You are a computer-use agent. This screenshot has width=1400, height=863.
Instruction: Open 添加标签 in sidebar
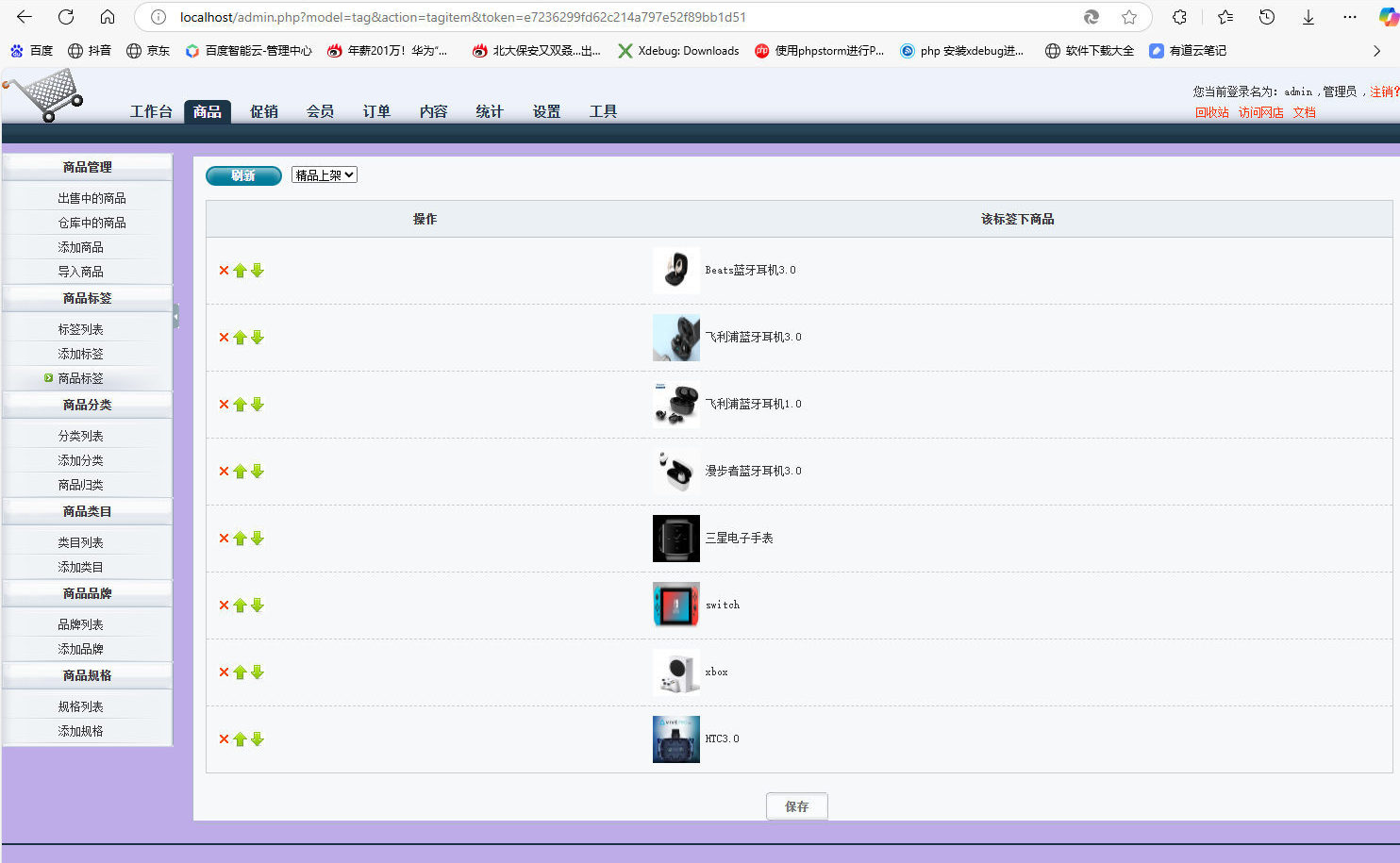[80, 354]
